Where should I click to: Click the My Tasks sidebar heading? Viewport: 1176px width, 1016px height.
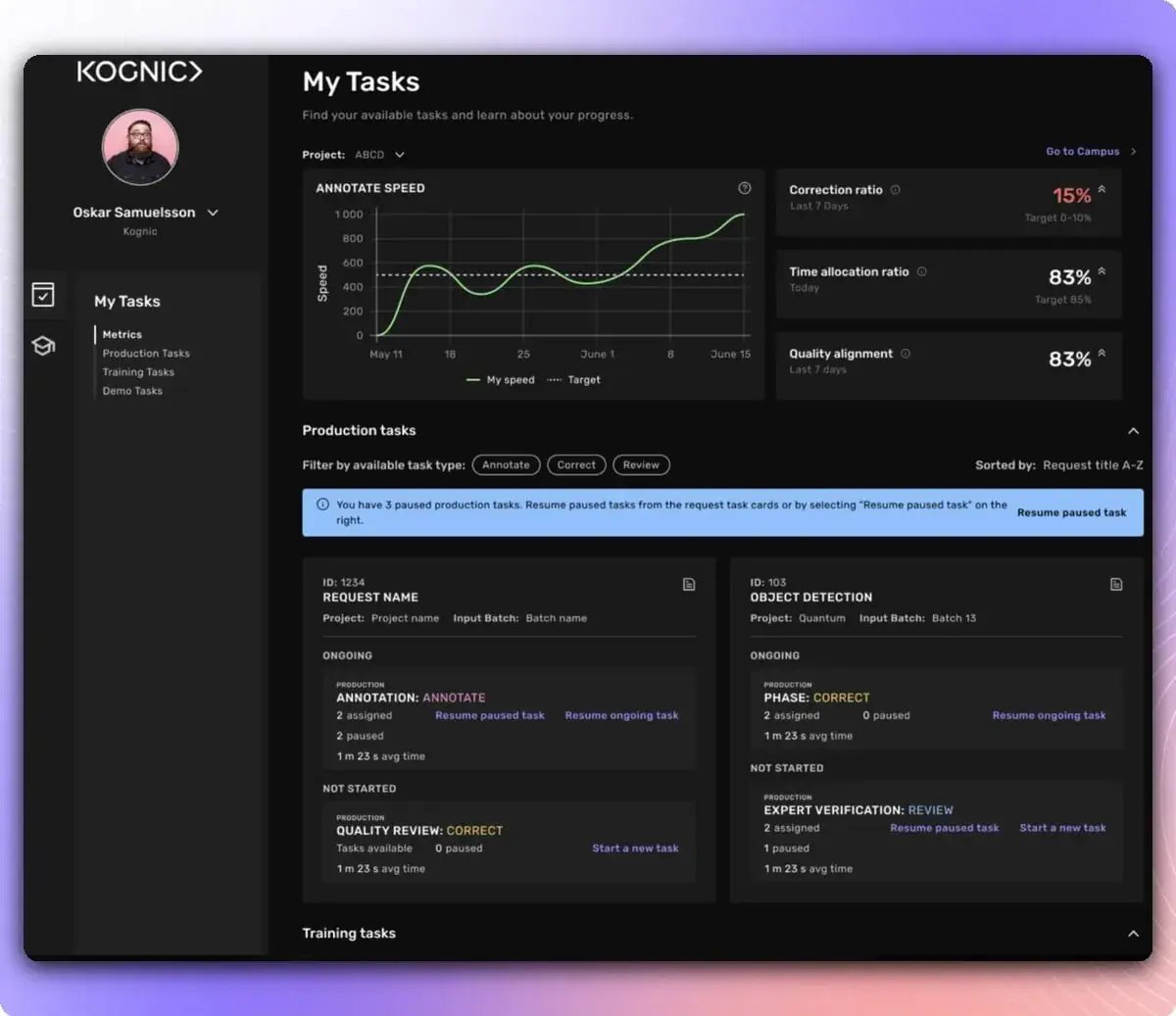point(127,302)
